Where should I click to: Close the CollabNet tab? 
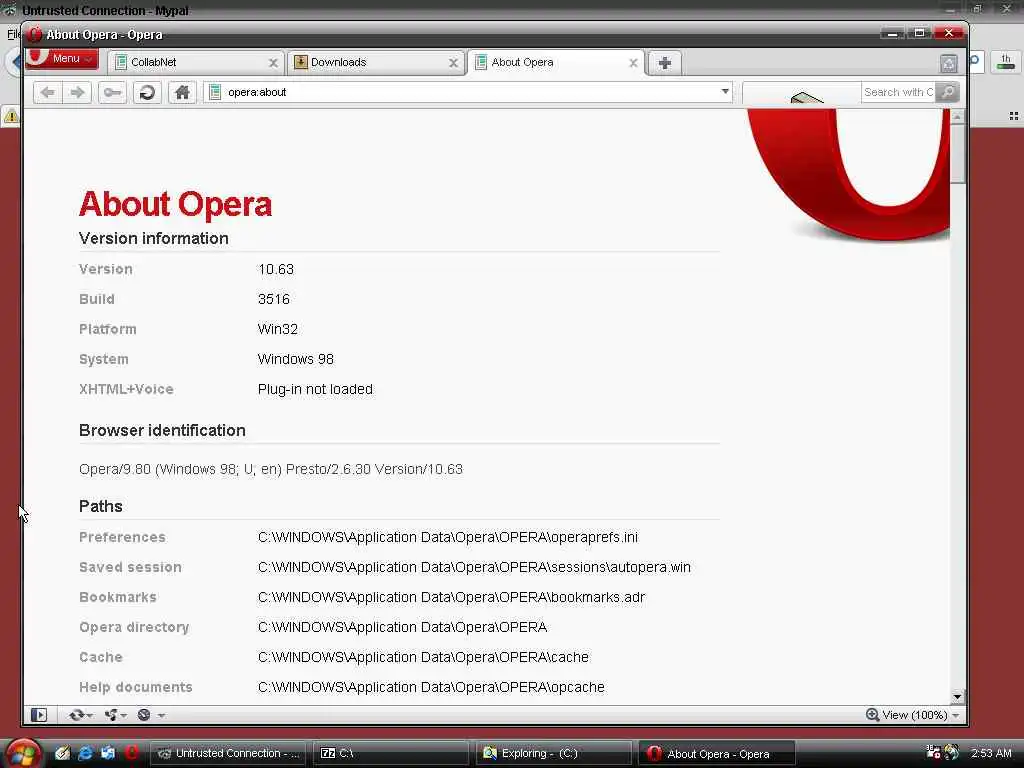pos(273,63)
